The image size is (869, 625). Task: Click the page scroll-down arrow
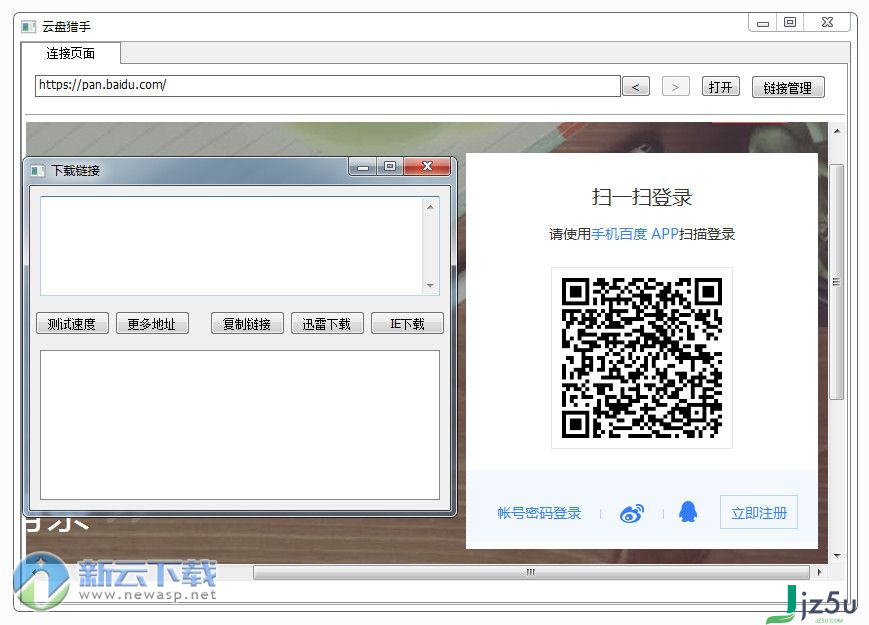837,555
